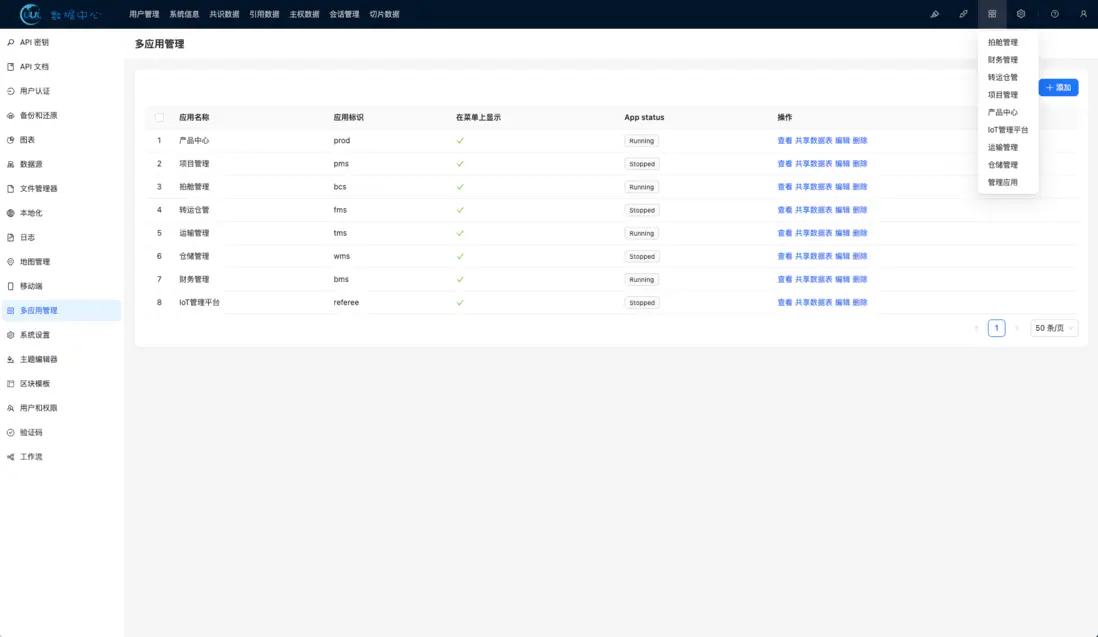
Task: Open 用户管理 top menu
Action: (x=144, y=14)
